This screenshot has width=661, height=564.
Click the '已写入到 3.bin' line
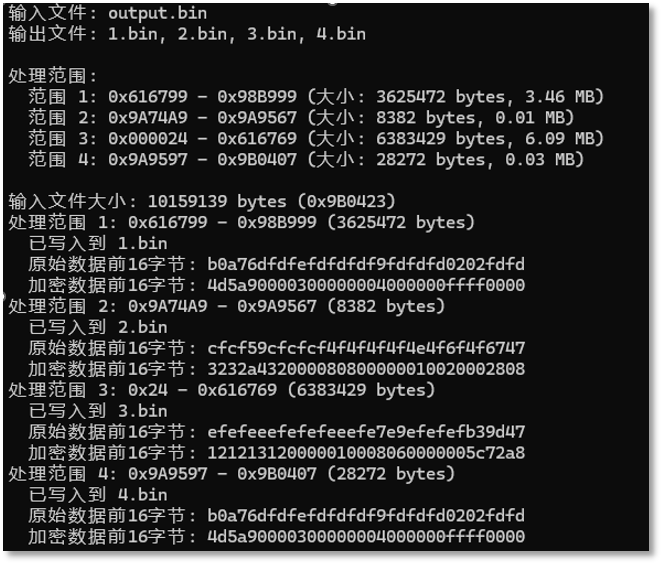97,411
